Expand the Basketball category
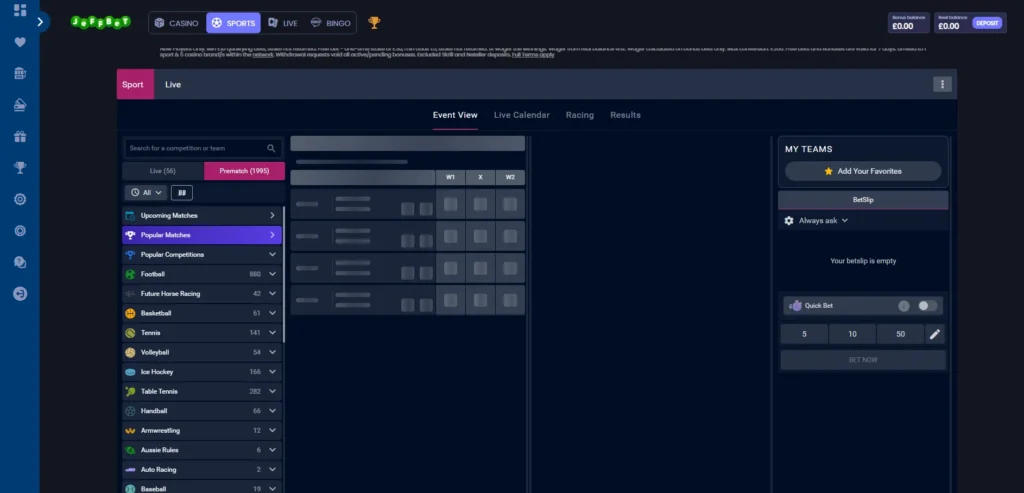Image resolution: width=1024 pixels, height=493 pixels. pyautogui.click(x=202, y=313)
